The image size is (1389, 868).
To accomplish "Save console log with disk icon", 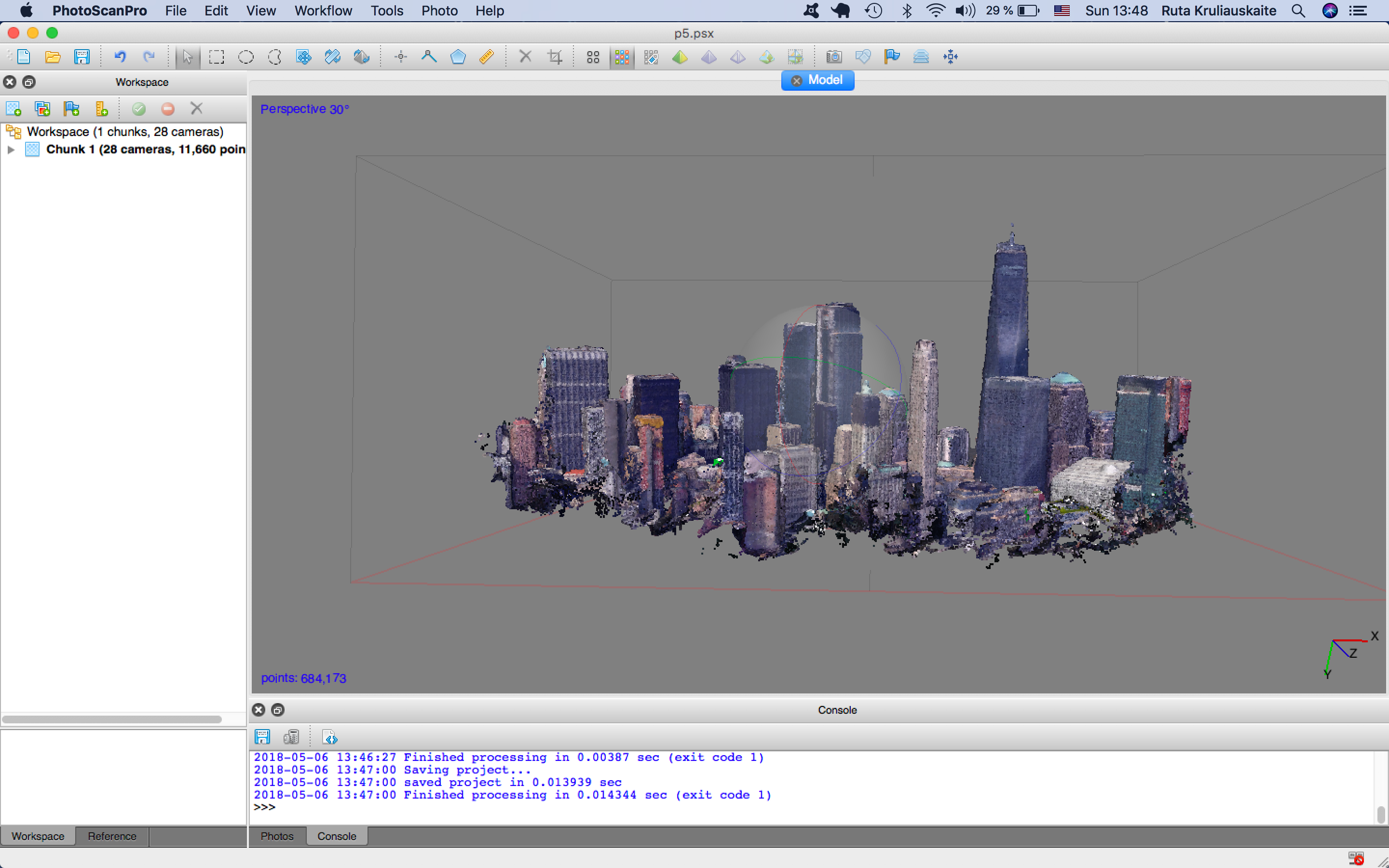I will point(262,737).
